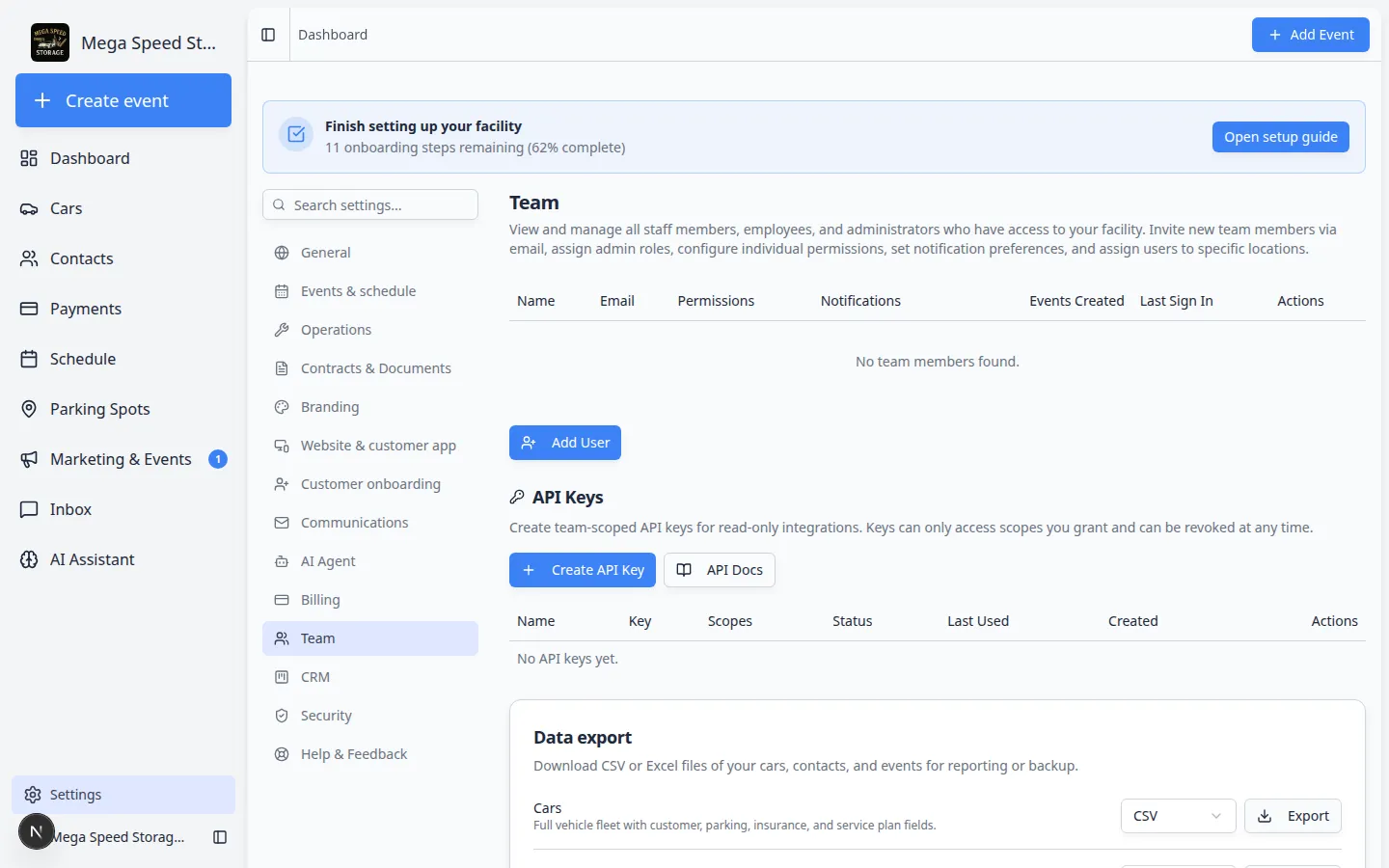Click the Notifications column header
The width and height of the screenshot is (1389, 868).
860,301
